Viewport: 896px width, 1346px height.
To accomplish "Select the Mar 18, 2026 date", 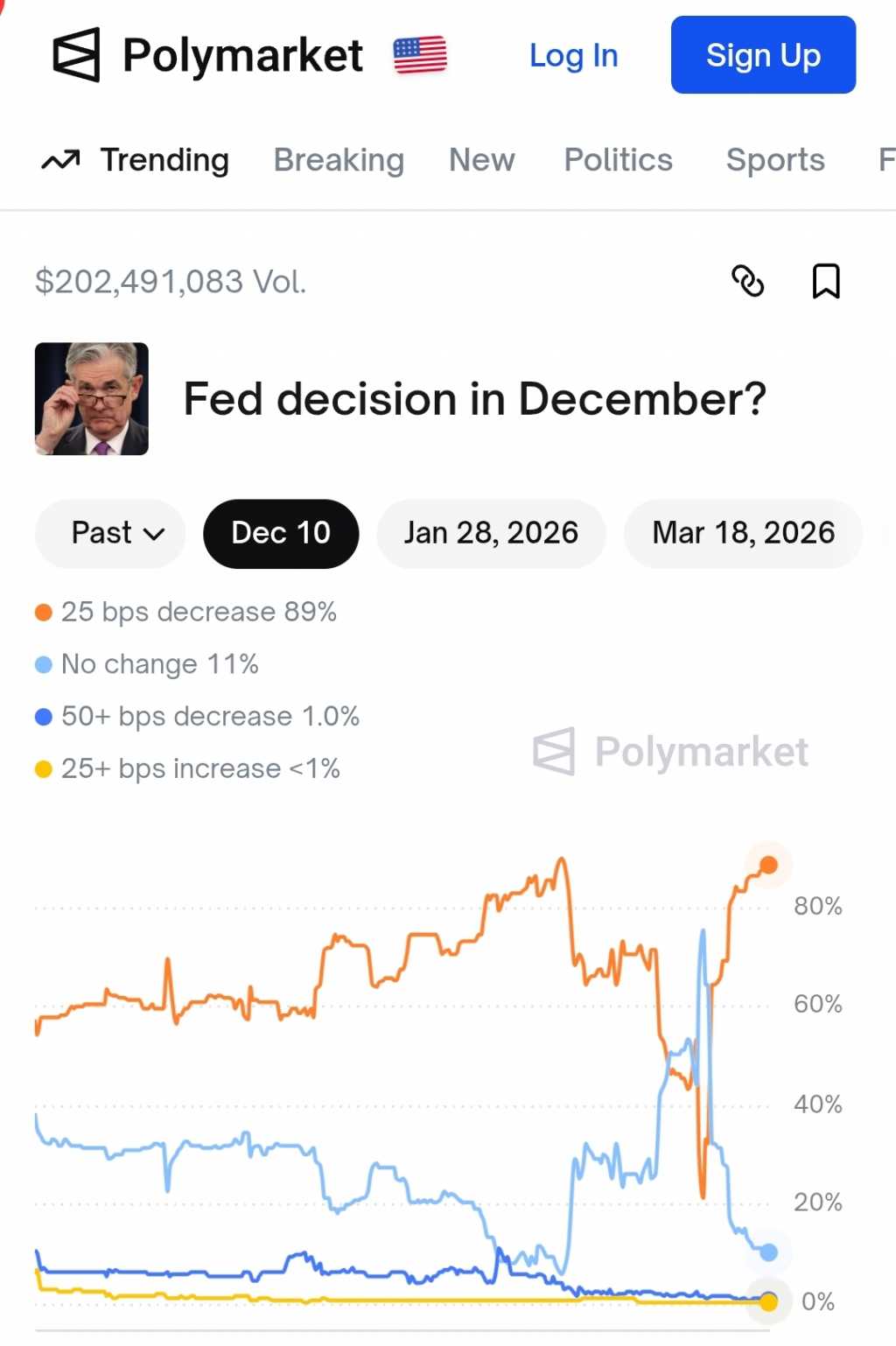I will click(x=743, y=533).
